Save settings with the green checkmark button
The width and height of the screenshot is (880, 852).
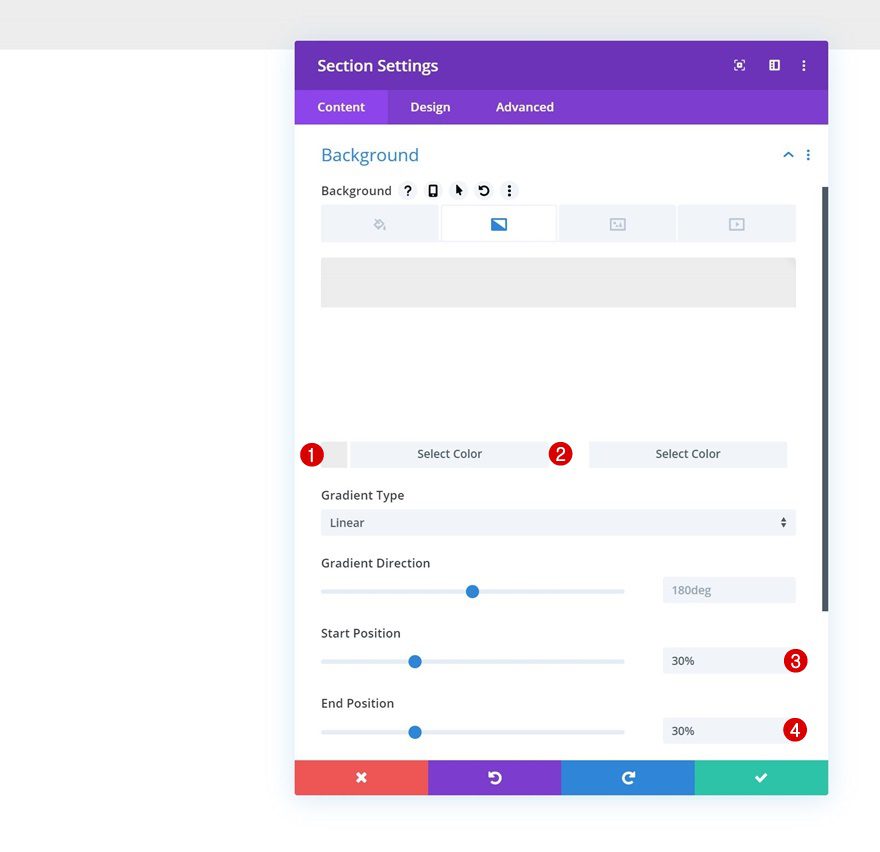760,777
